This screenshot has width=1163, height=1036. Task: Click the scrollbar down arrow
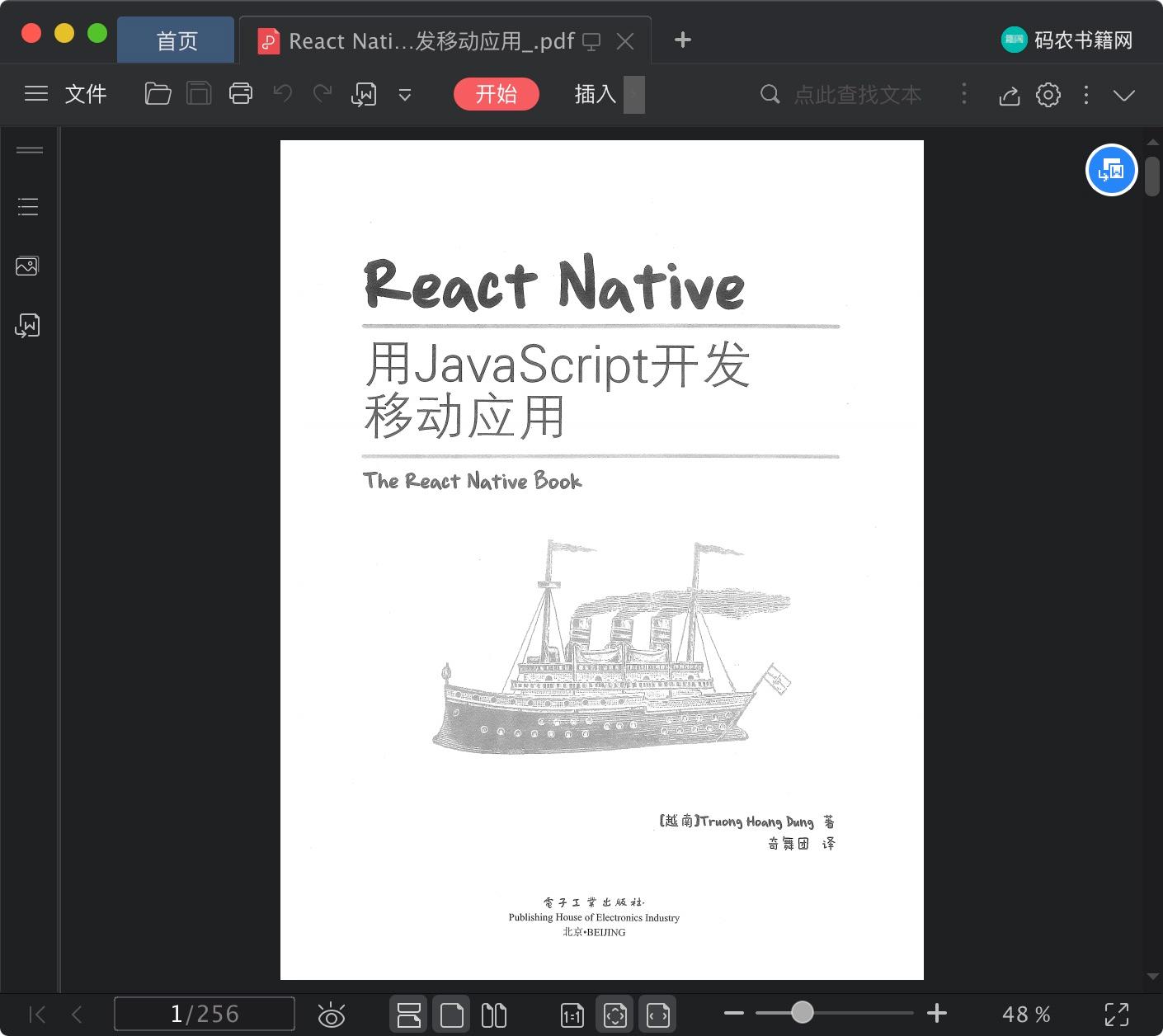click(1152, 977)
